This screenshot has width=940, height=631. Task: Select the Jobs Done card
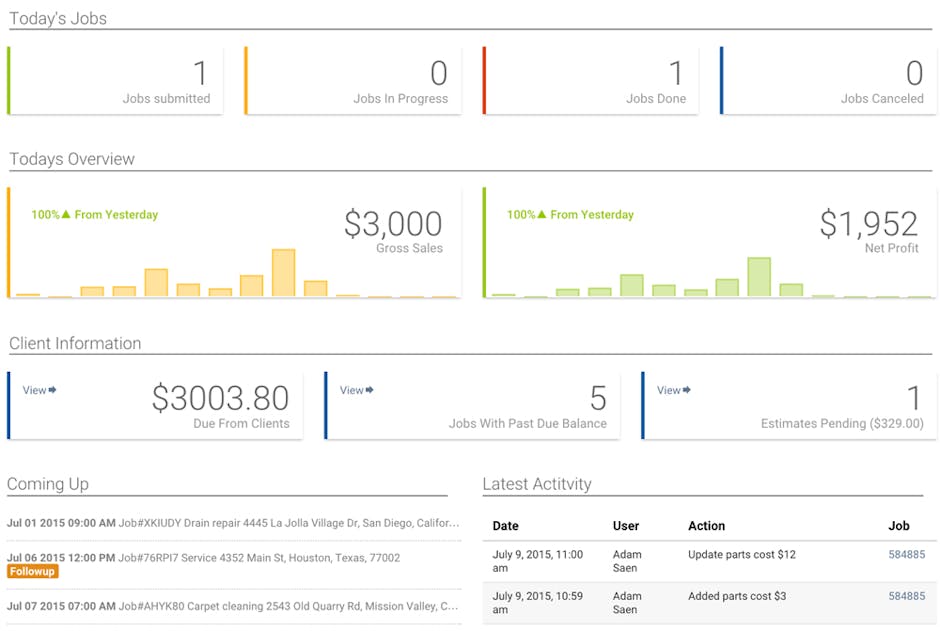(590, 80)
